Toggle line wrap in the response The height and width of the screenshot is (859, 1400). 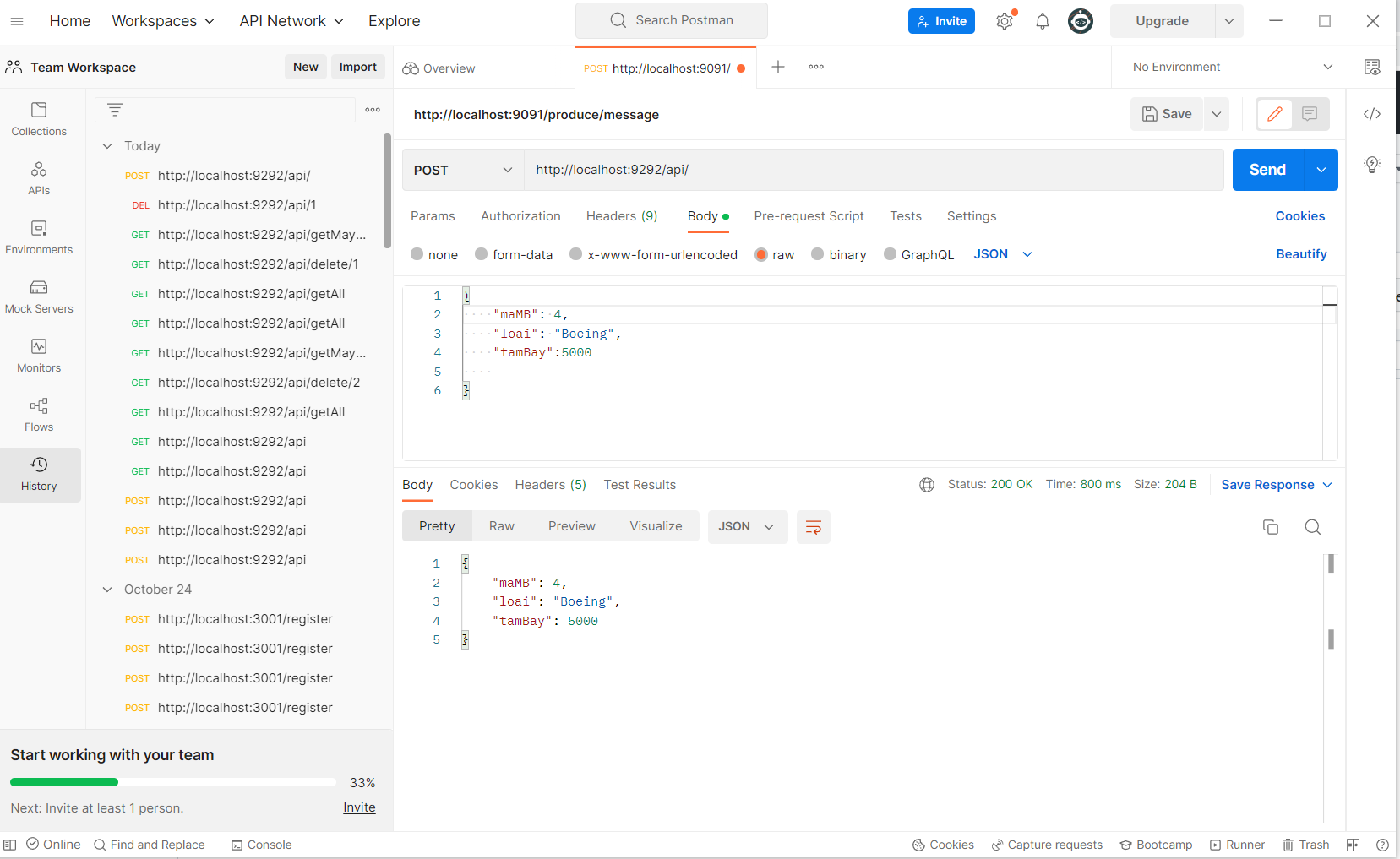[x=814, y=527]
